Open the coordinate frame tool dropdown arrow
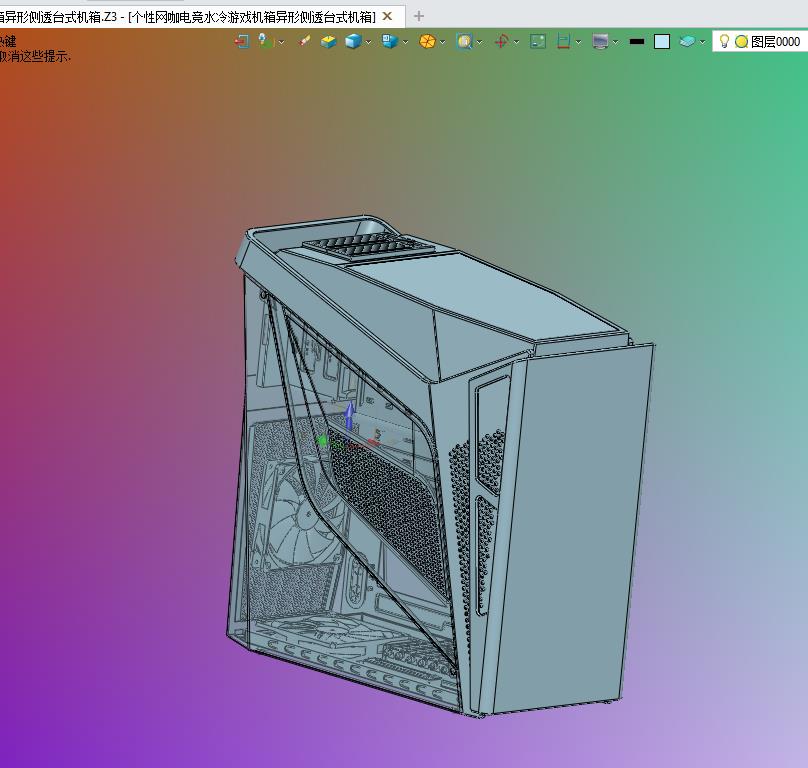The height and width of the screenshot is (768, 808). [x=281, y=42]
